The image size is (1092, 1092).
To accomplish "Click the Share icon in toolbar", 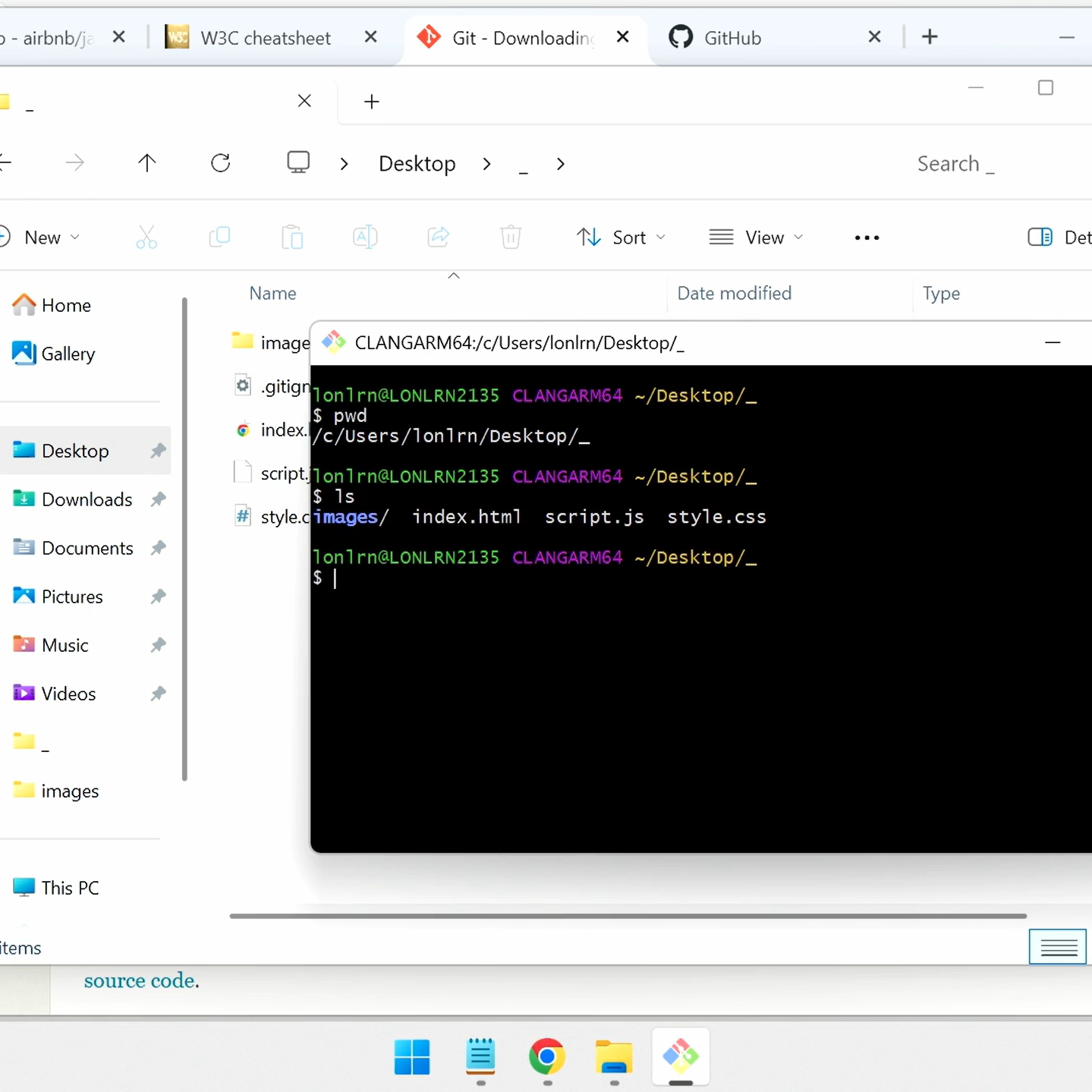I will click(x=439, y=238).
